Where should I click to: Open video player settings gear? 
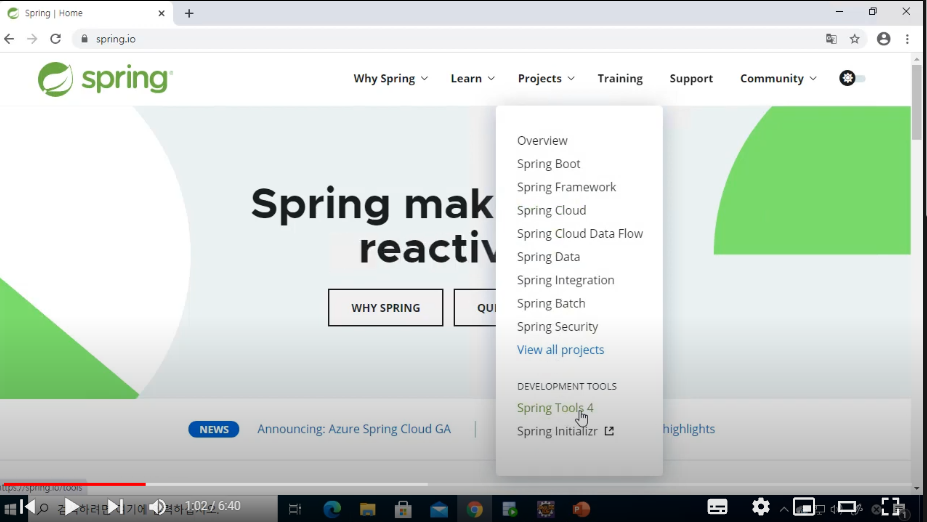[761, 507]
